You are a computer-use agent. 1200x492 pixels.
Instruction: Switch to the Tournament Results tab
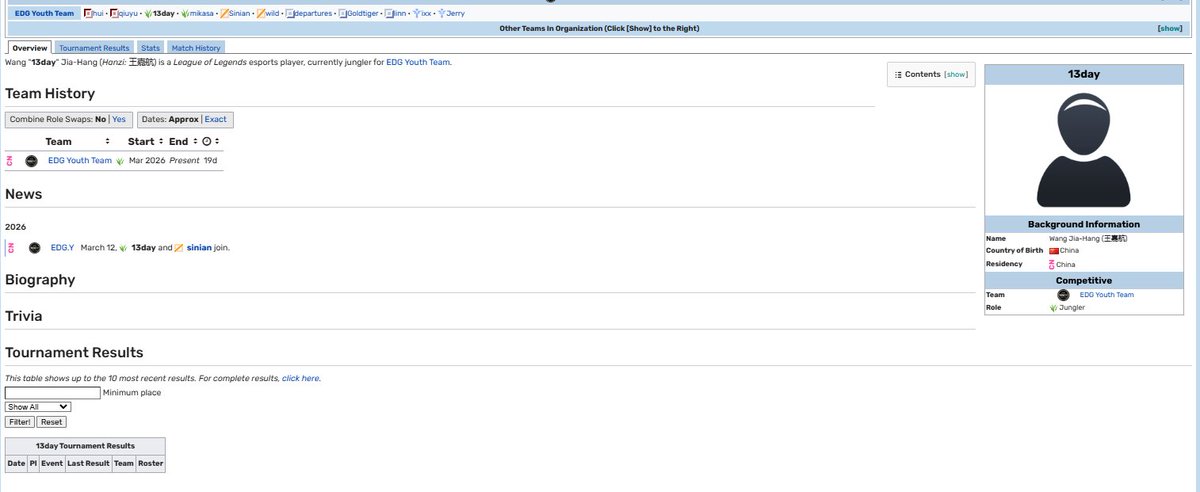coord(94,47)
